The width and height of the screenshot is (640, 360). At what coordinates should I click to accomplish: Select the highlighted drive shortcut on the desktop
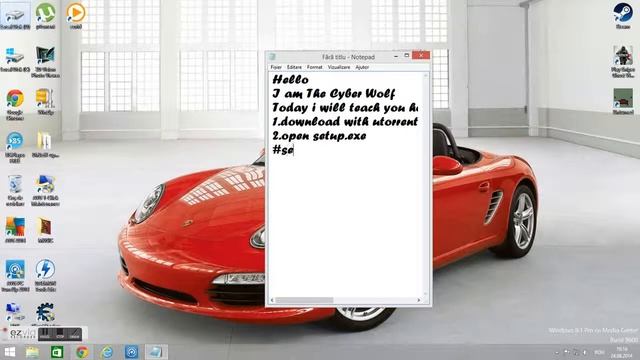(15, 16)
